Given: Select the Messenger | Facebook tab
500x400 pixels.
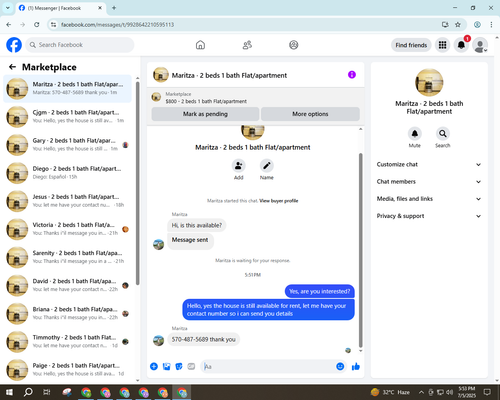Looking at the screenshot, I should 60,8.
